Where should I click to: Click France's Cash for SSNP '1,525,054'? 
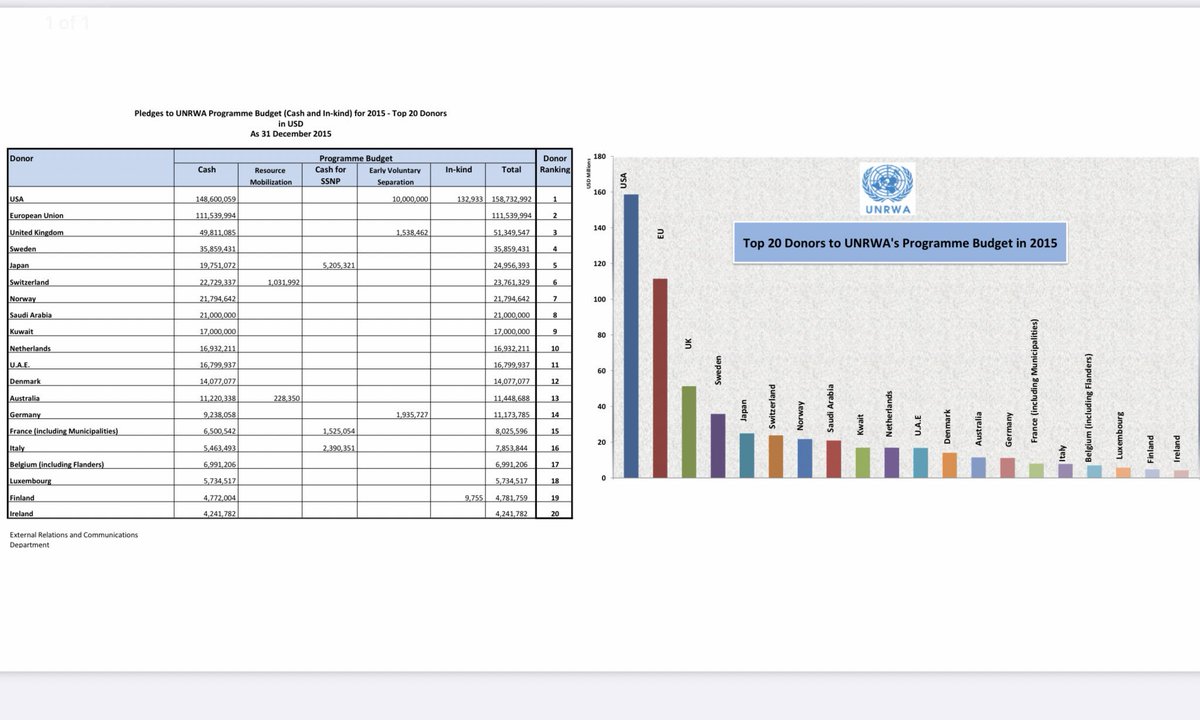[338, 431]
